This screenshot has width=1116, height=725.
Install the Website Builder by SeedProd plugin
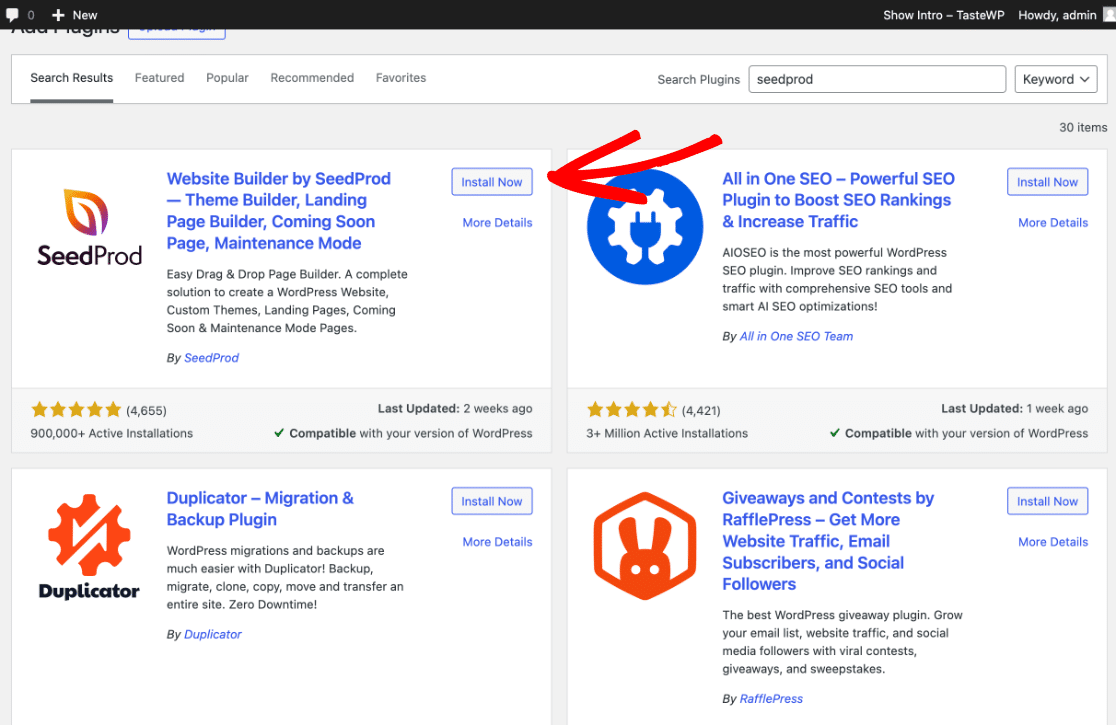pyautogui.click(x=492, y=182)
